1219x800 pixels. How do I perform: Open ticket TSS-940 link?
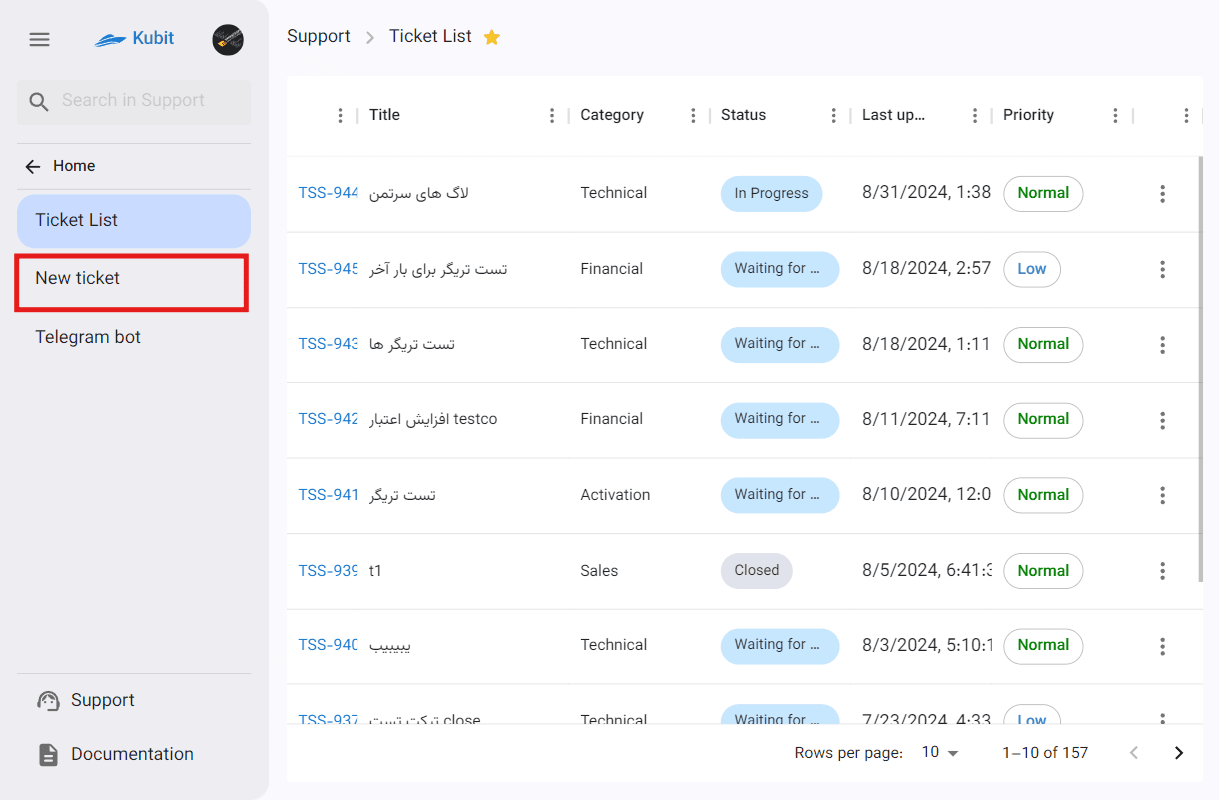click(329, 646)
